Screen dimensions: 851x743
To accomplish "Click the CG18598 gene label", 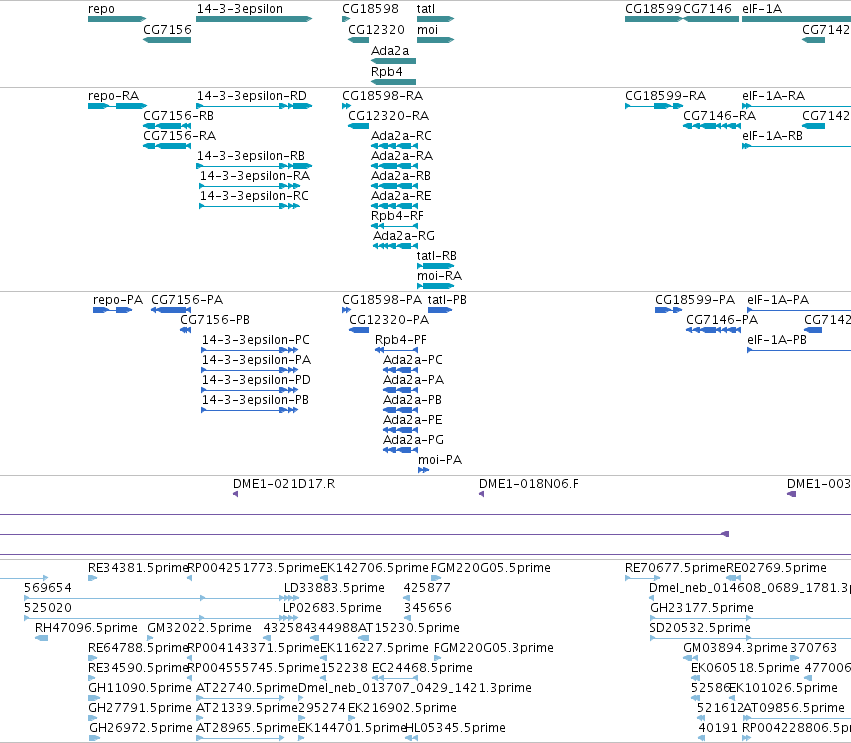I will coord(370,9).
